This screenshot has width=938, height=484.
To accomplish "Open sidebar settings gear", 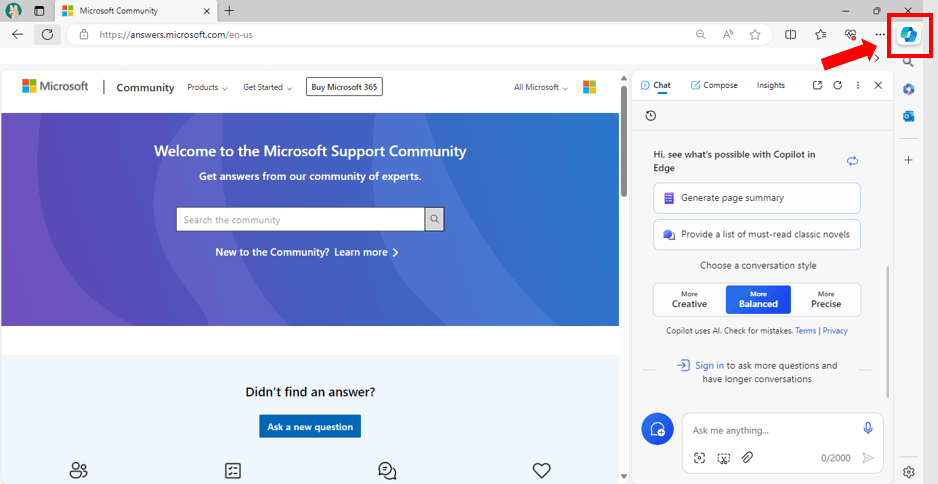I will pos(908,472).
